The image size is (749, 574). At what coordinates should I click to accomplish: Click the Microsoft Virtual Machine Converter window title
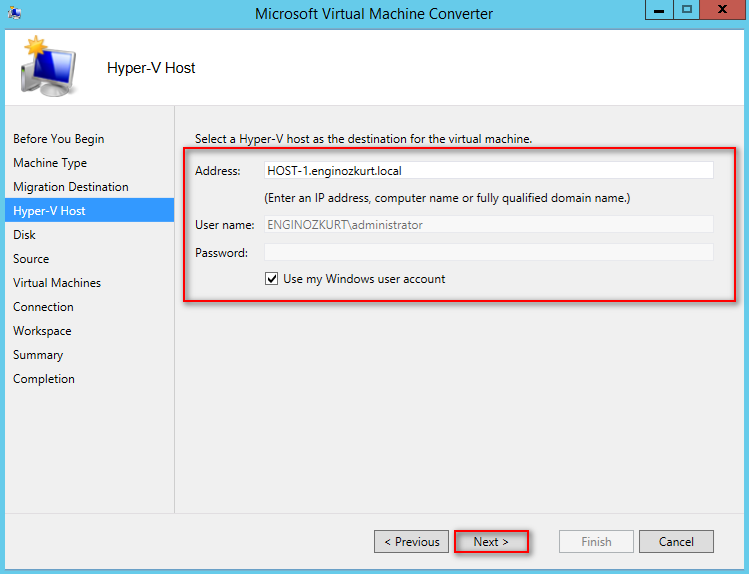tap(374, 13)
